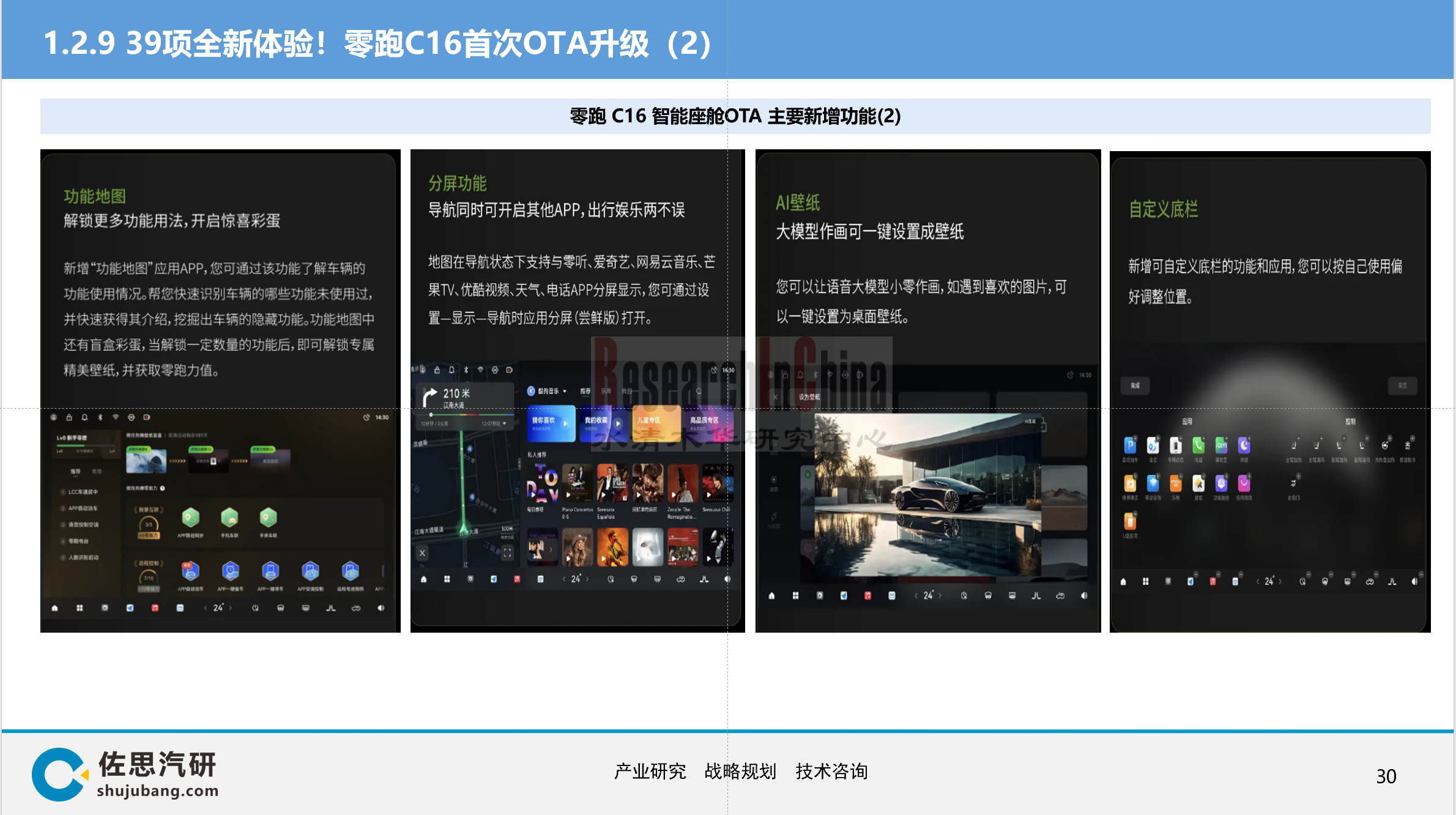This screenshot has width=1456, height=815.
Task: Decrease temperature with left arrow in 功能地图 dock
Action: coord(206,608)
